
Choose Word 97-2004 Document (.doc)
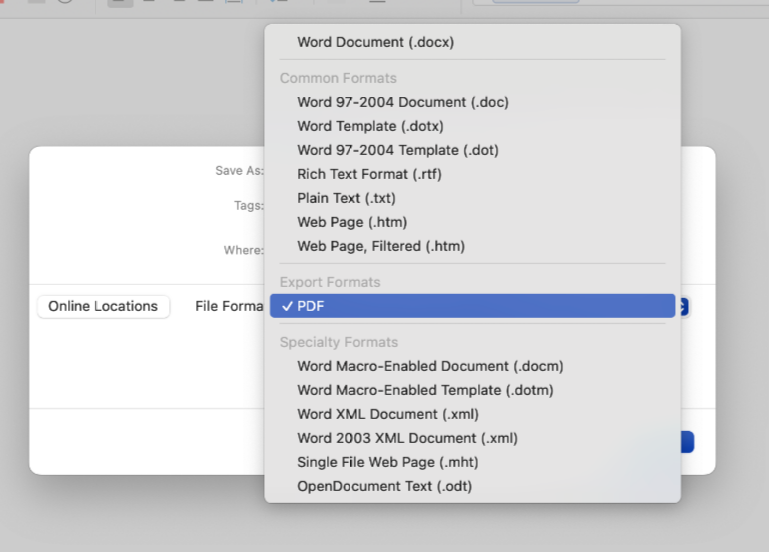[472, 102]
